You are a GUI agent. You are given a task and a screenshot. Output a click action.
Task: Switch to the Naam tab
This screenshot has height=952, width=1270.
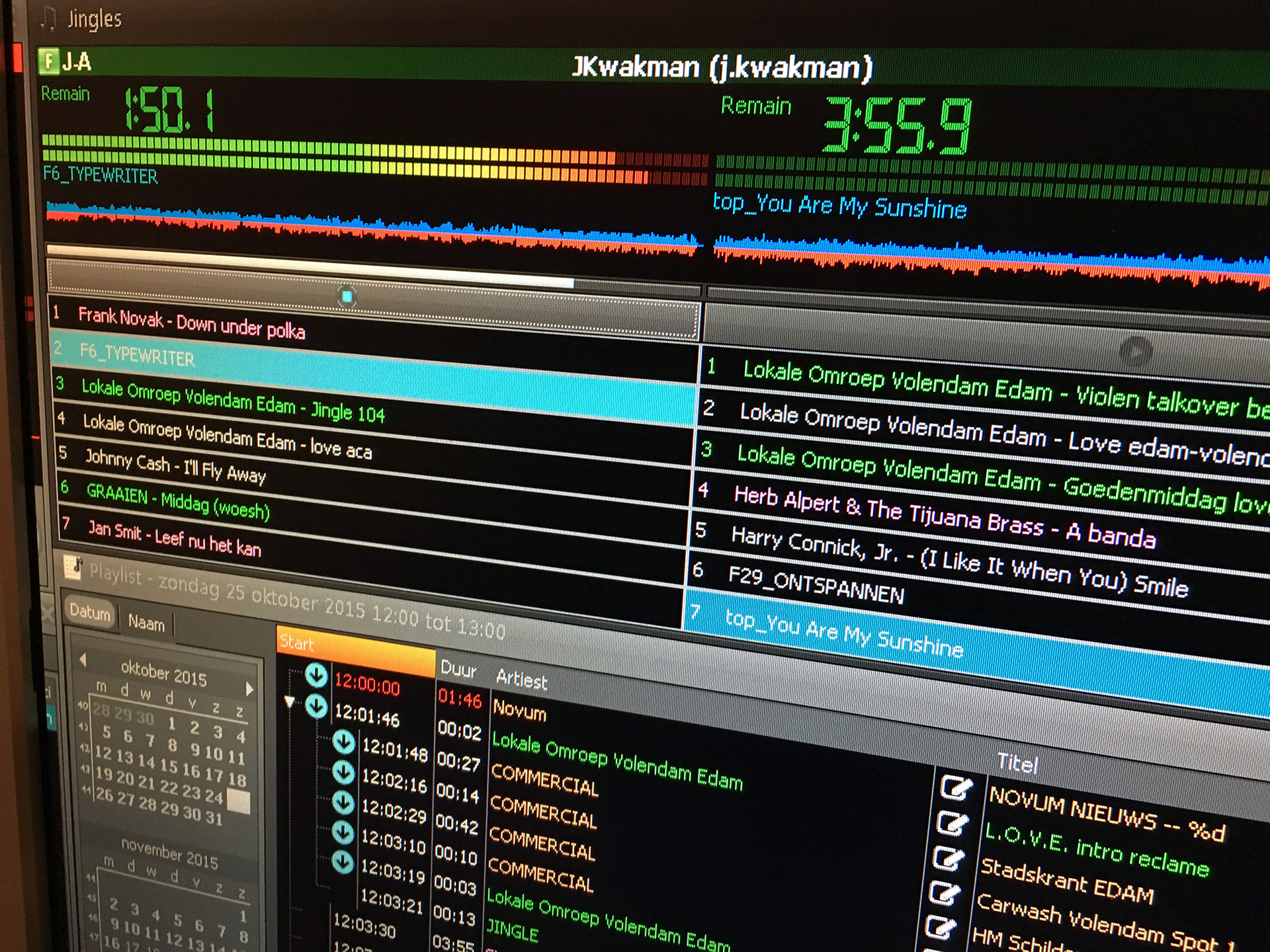[146, 623]
